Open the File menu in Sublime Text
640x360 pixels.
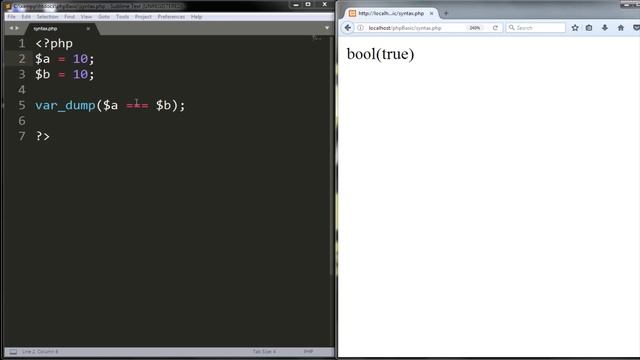[11, 17]
